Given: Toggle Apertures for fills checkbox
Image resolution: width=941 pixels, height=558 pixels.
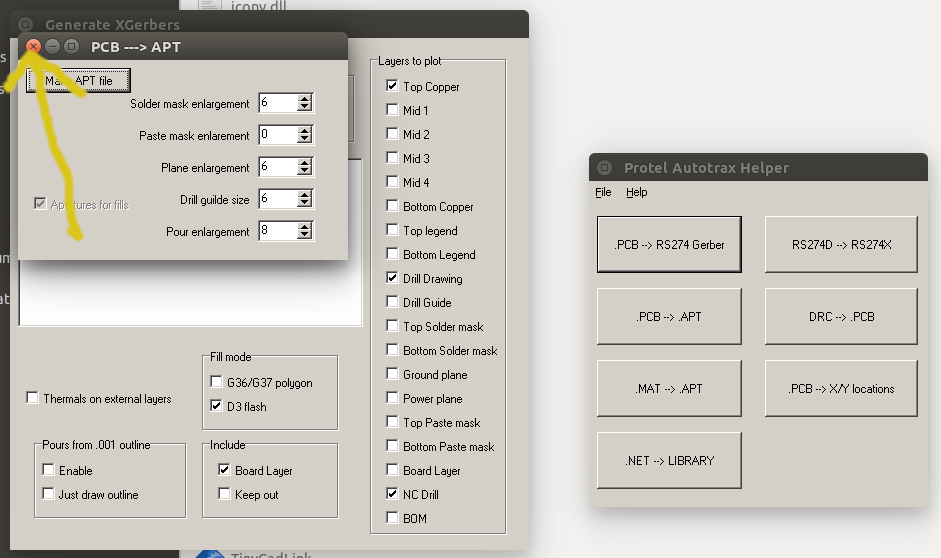Looking at the screenshot, I should pyautogui.click(x=40, y=204).
